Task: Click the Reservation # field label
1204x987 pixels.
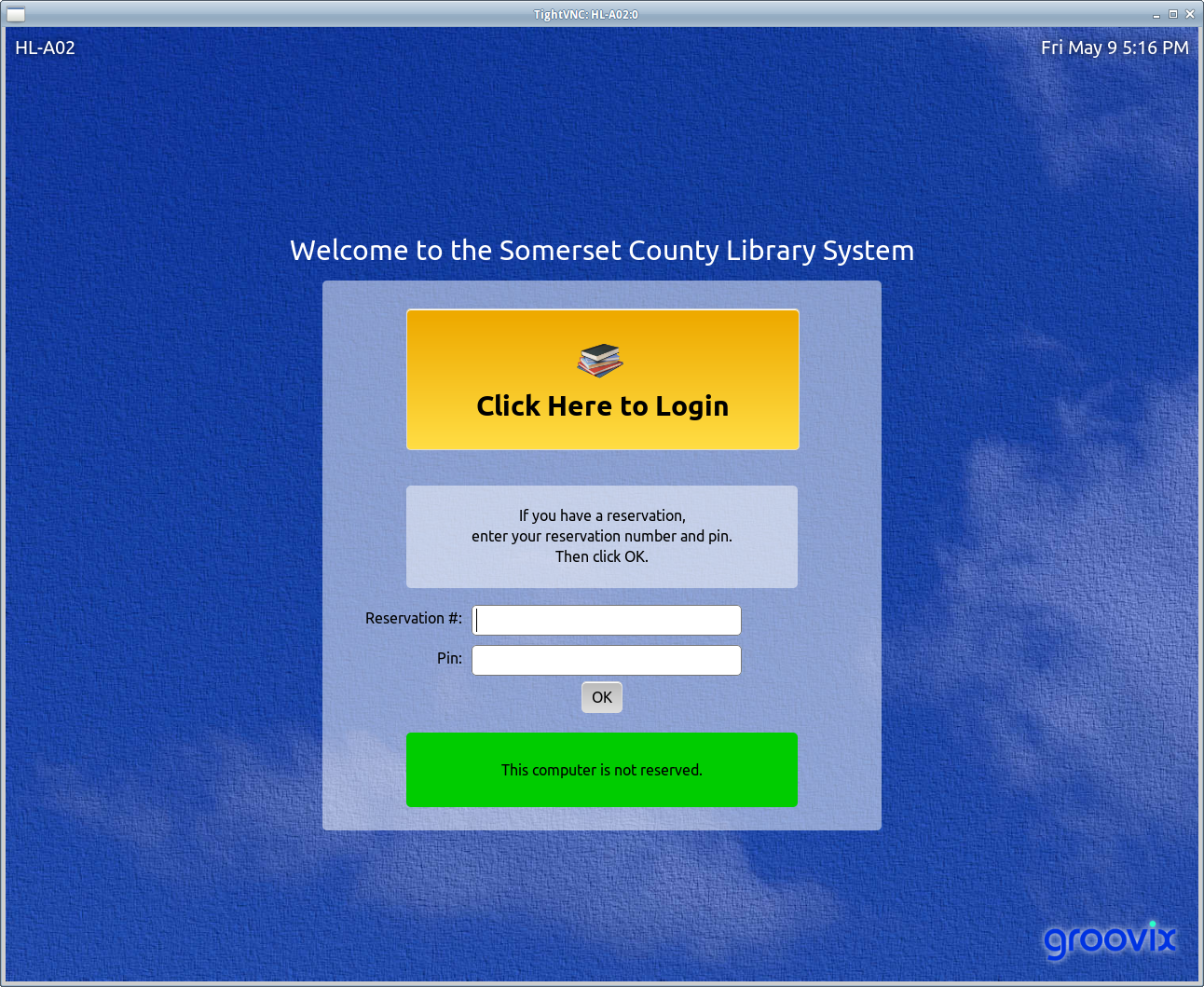Action: pyautogui.click(x=413, y=618)
